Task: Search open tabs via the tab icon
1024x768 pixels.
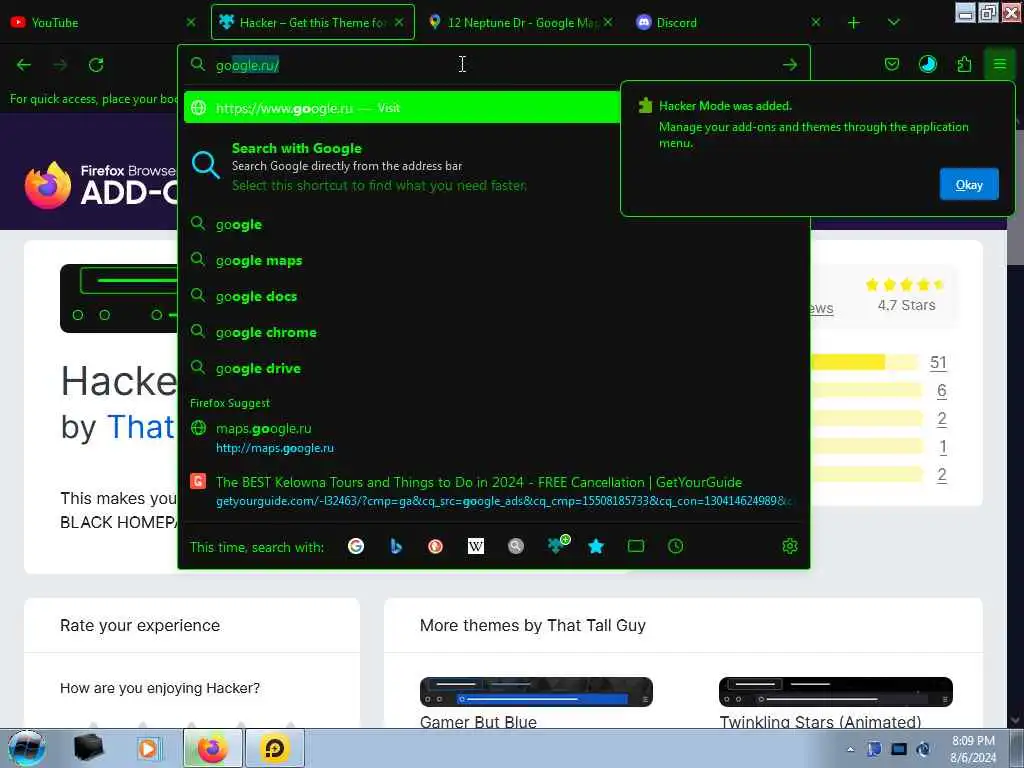Action: coord(636,546)
